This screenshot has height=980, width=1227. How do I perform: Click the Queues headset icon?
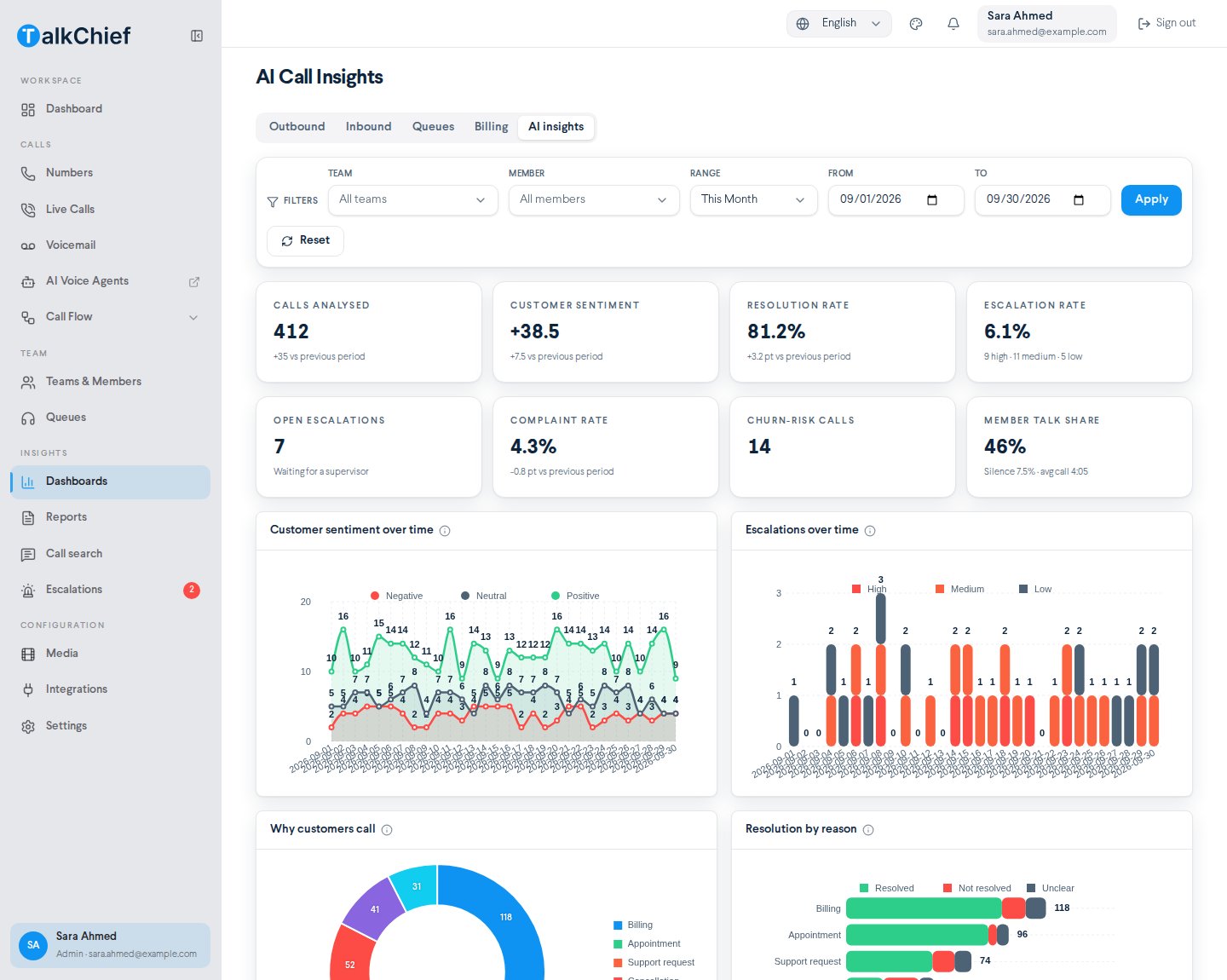click(28, 418)
